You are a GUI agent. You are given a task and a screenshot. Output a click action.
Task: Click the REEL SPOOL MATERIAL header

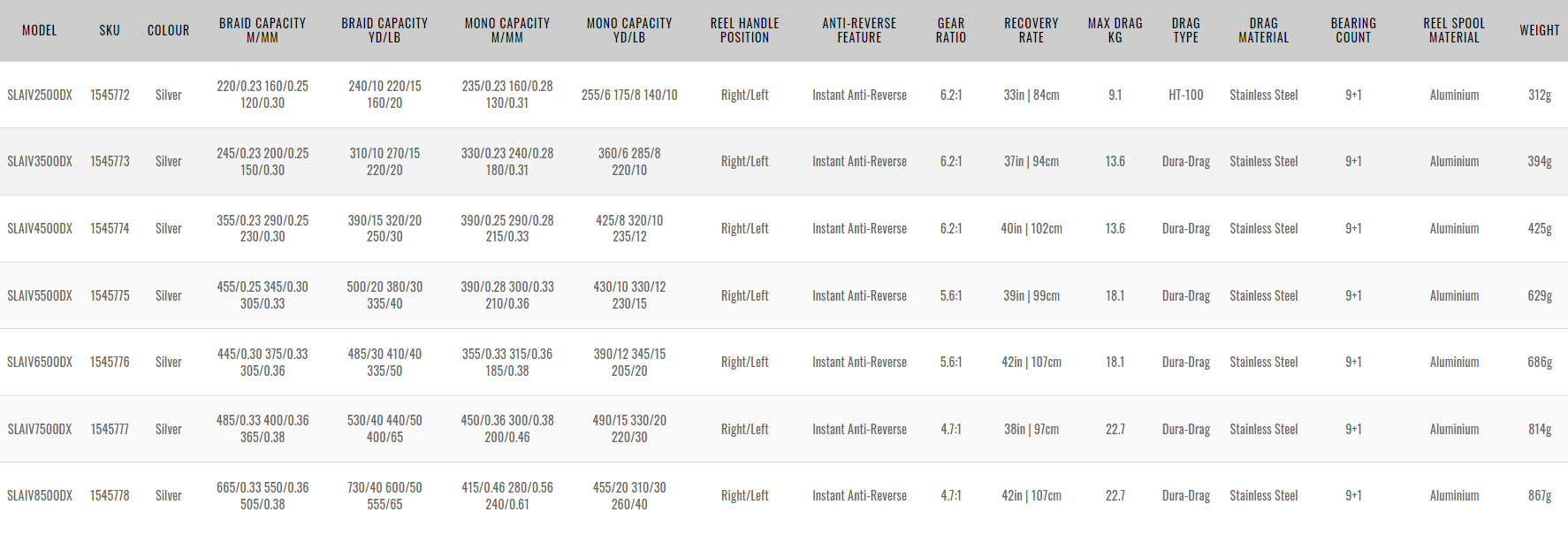1454,30
